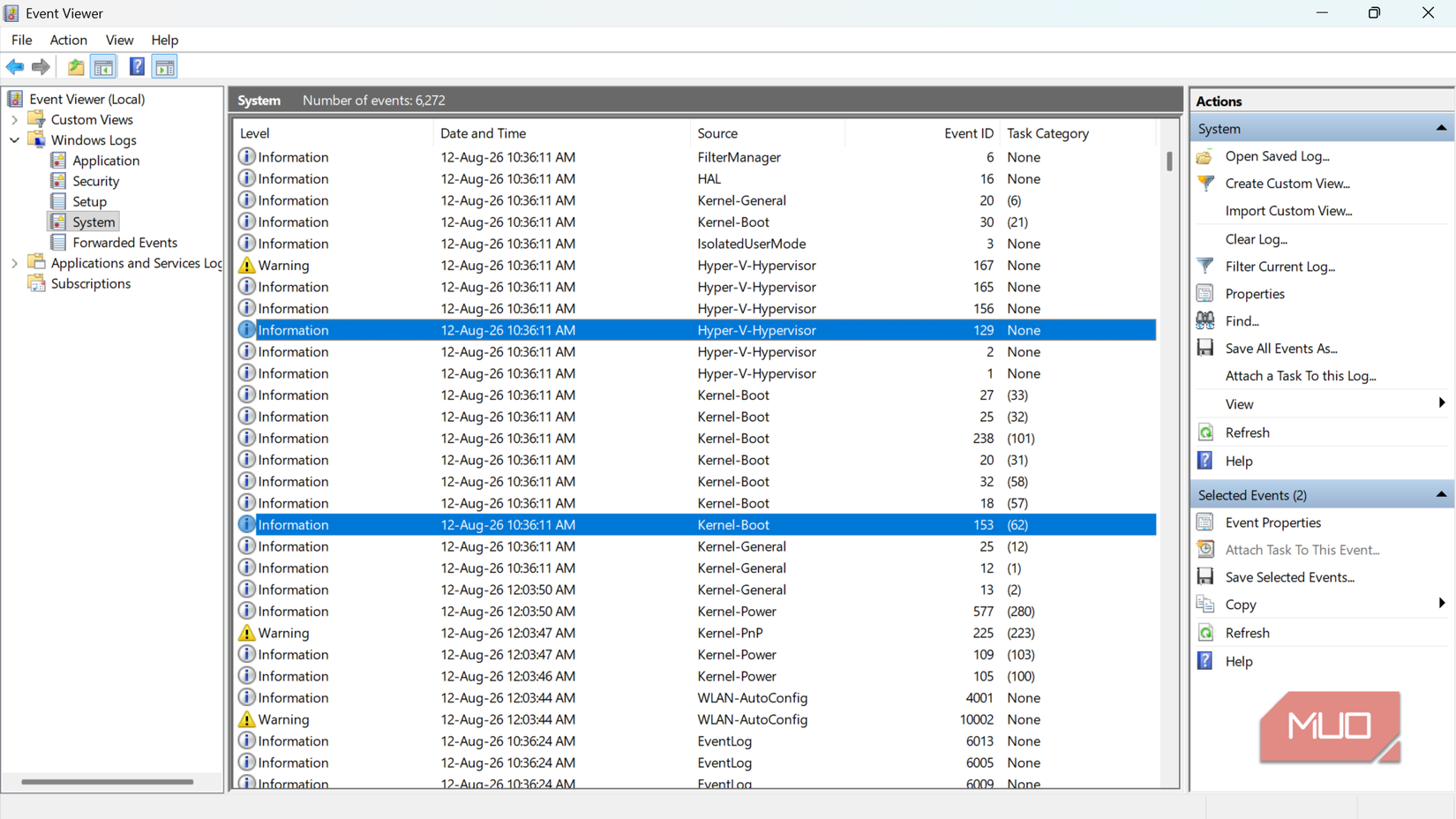1456x819 pixels.
Task: Toggle the Show/Hide Action Pane icon
Action: [x=165, y=67]
